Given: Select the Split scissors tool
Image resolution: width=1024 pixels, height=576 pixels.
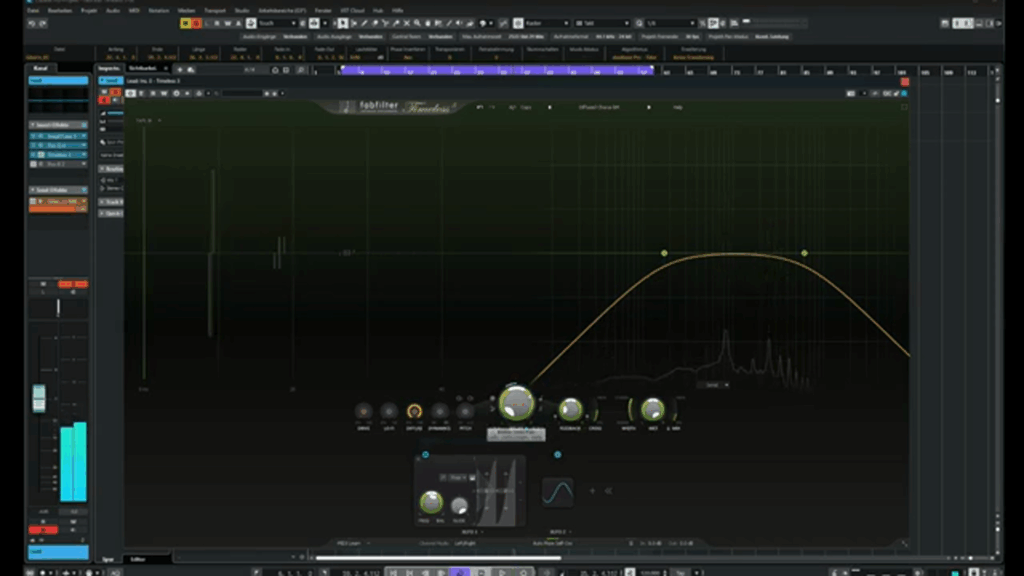Looking at the screenshot, I should pyautogui.click(x=385, y=24).
